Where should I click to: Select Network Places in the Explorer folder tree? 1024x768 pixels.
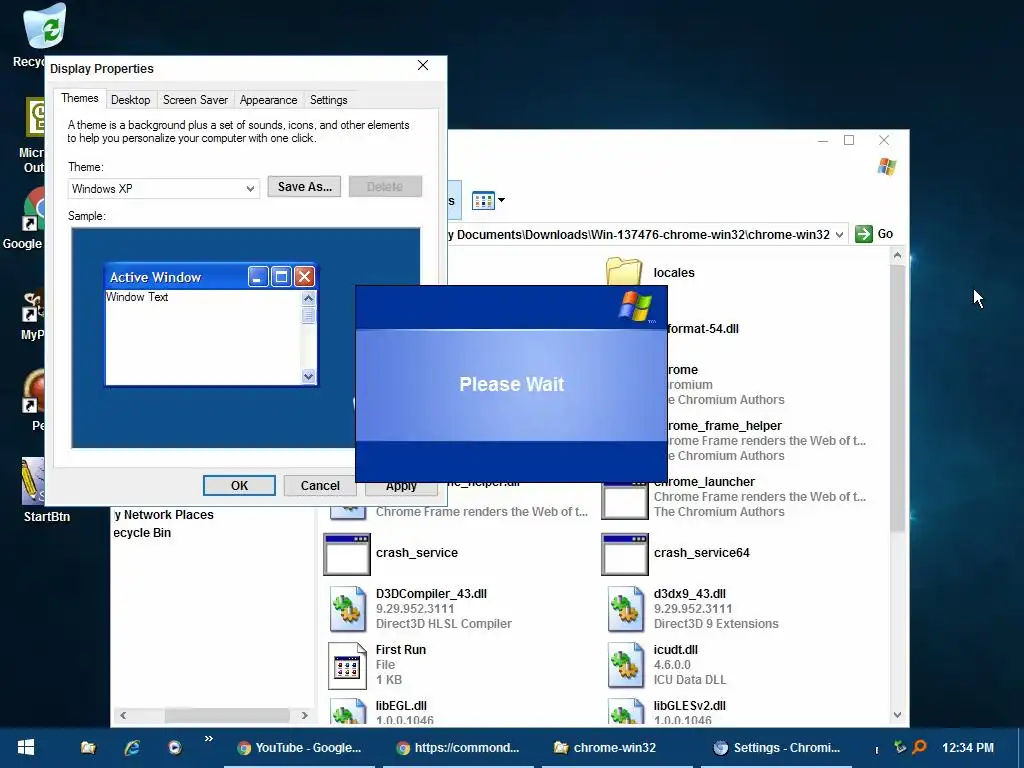[164, 515]
